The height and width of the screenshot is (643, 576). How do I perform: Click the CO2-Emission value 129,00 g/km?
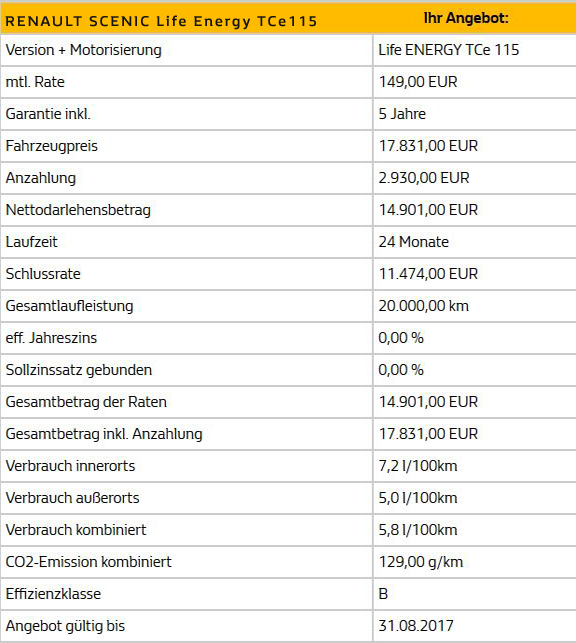pyautogui.click(x=421, y=562)
